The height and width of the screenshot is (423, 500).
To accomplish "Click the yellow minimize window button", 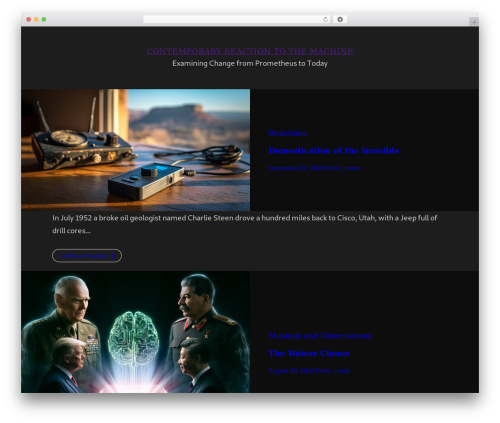I will (36, 19).
